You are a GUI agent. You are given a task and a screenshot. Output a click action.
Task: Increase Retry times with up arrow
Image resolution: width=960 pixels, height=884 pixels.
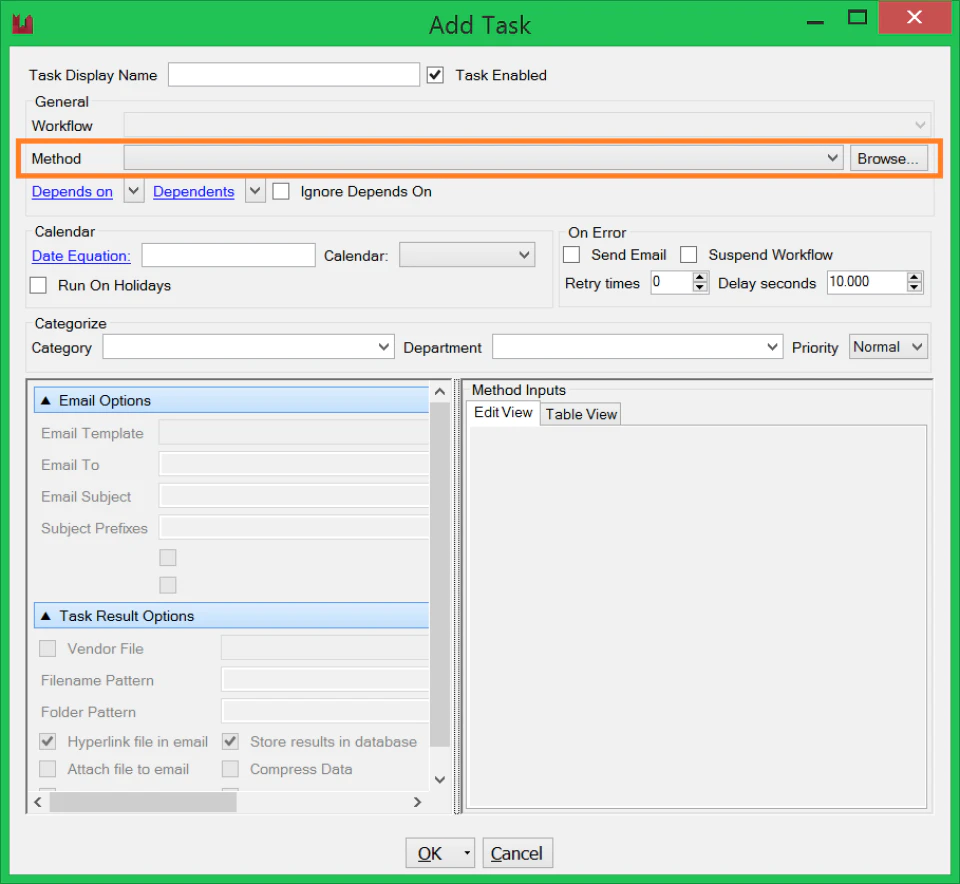coord(700,277)
